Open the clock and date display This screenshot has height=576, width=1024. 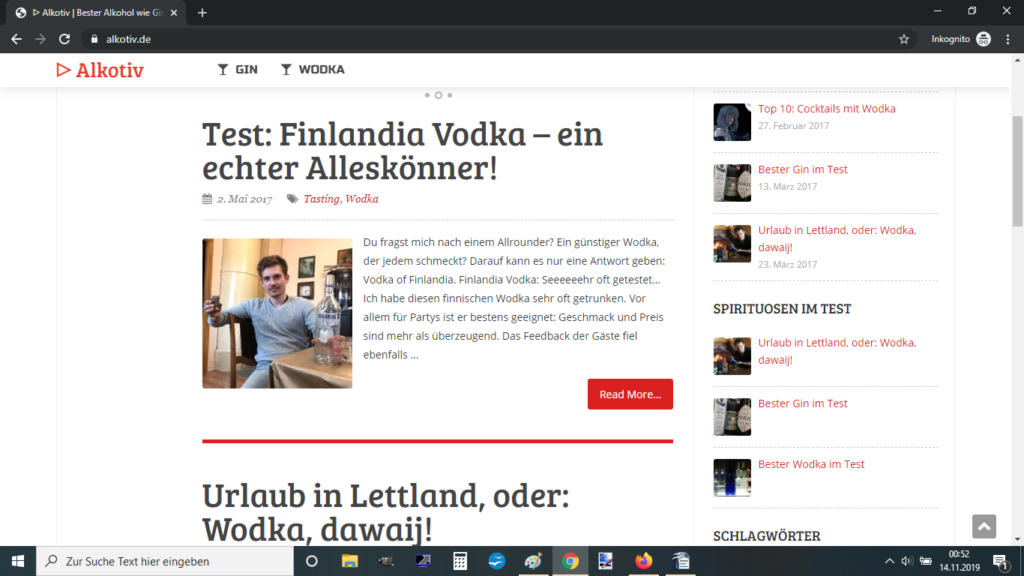pos(959,561)
